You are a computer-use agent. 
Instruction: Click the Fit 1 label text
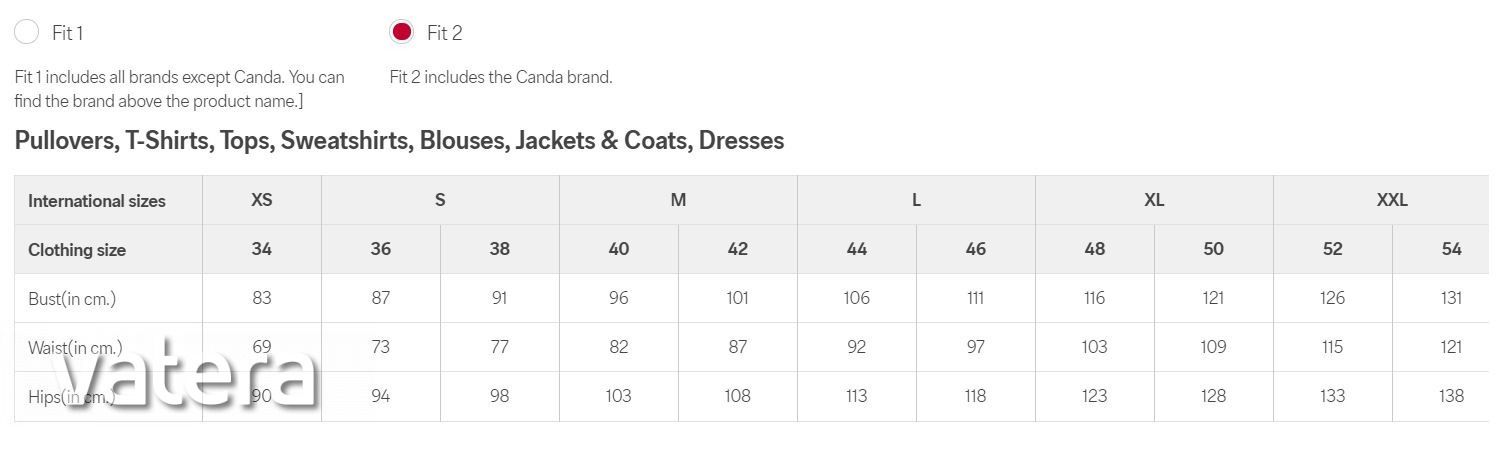click(x=67, y=33)
